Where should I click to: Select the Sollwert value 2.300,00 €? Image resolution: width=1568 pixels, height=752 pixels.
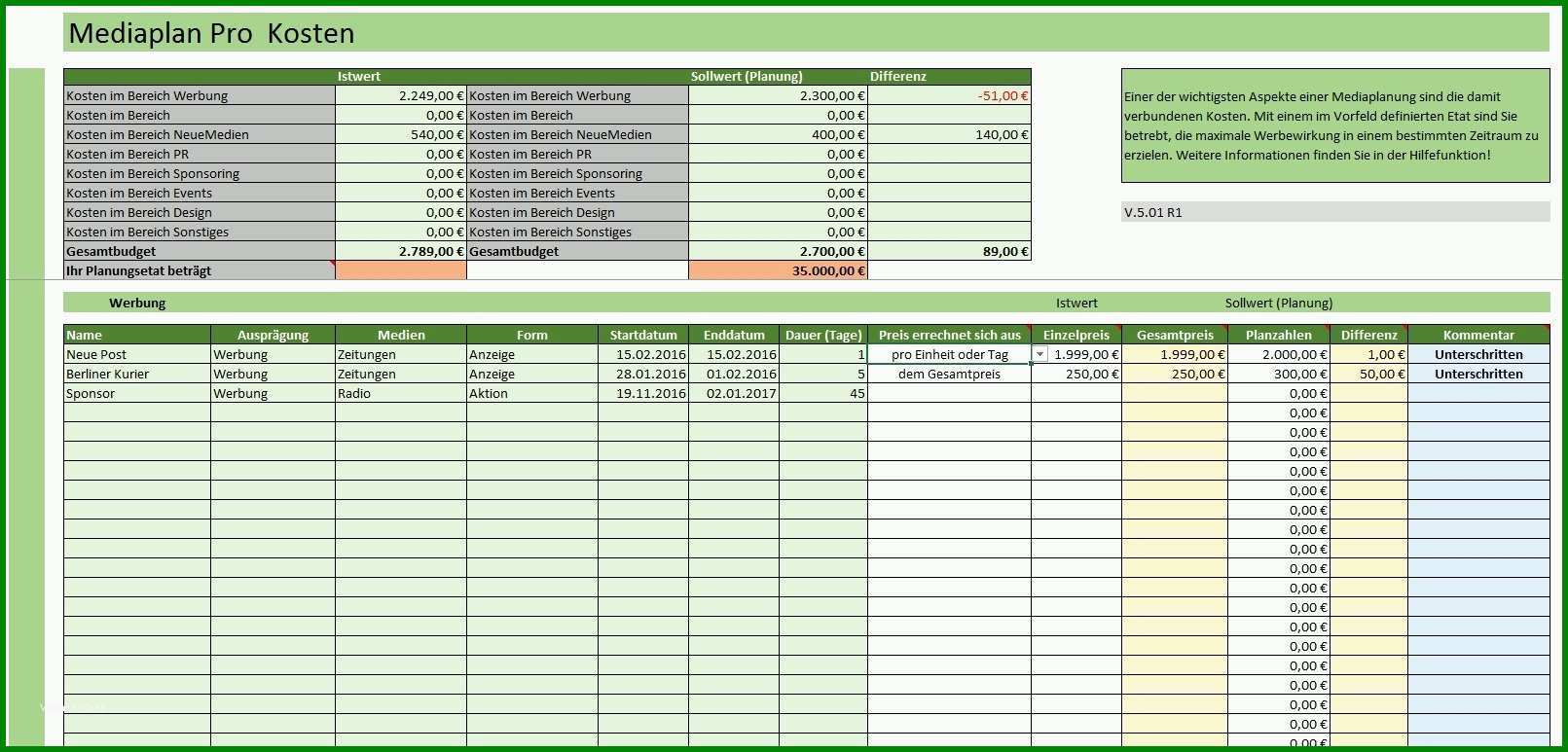click(778, 96)
